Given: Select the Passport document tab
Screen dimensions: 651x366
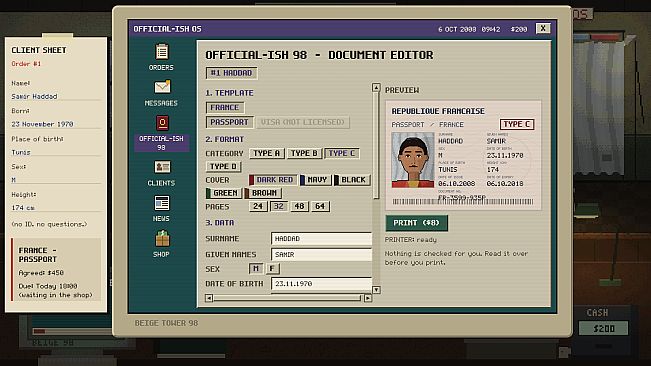Looking at the screenshot, I should pos(229,122).
